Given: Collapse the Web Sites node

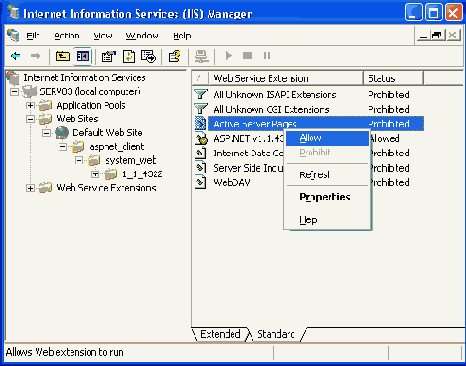Looking at the screenshot, I should tap(30, 119).
